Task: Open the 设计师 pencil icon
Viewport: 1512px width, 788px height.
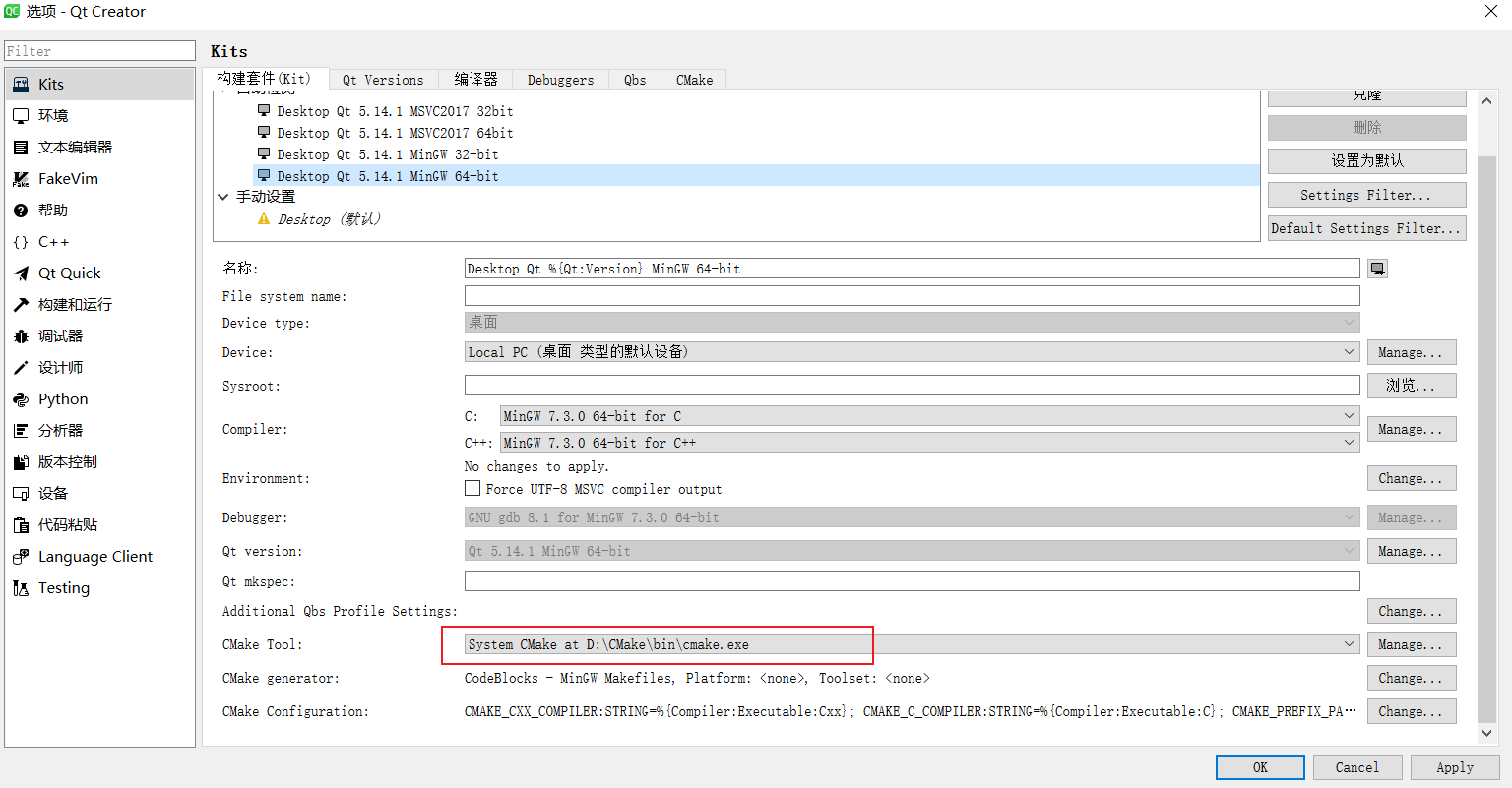Action: 21,368
